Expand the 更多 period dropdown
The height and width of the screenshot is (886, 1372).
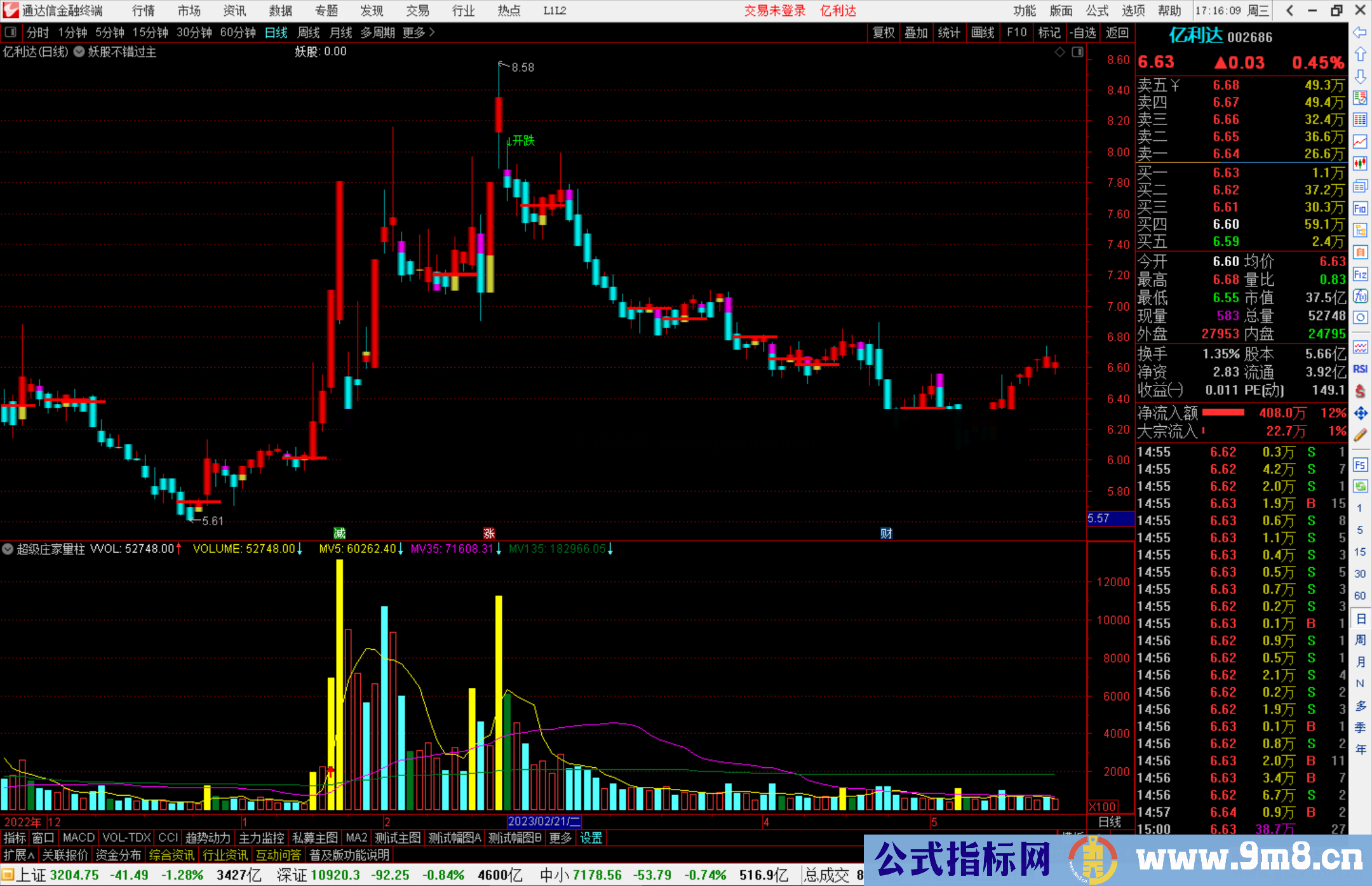pyautogui.click(x=419, y=32)
